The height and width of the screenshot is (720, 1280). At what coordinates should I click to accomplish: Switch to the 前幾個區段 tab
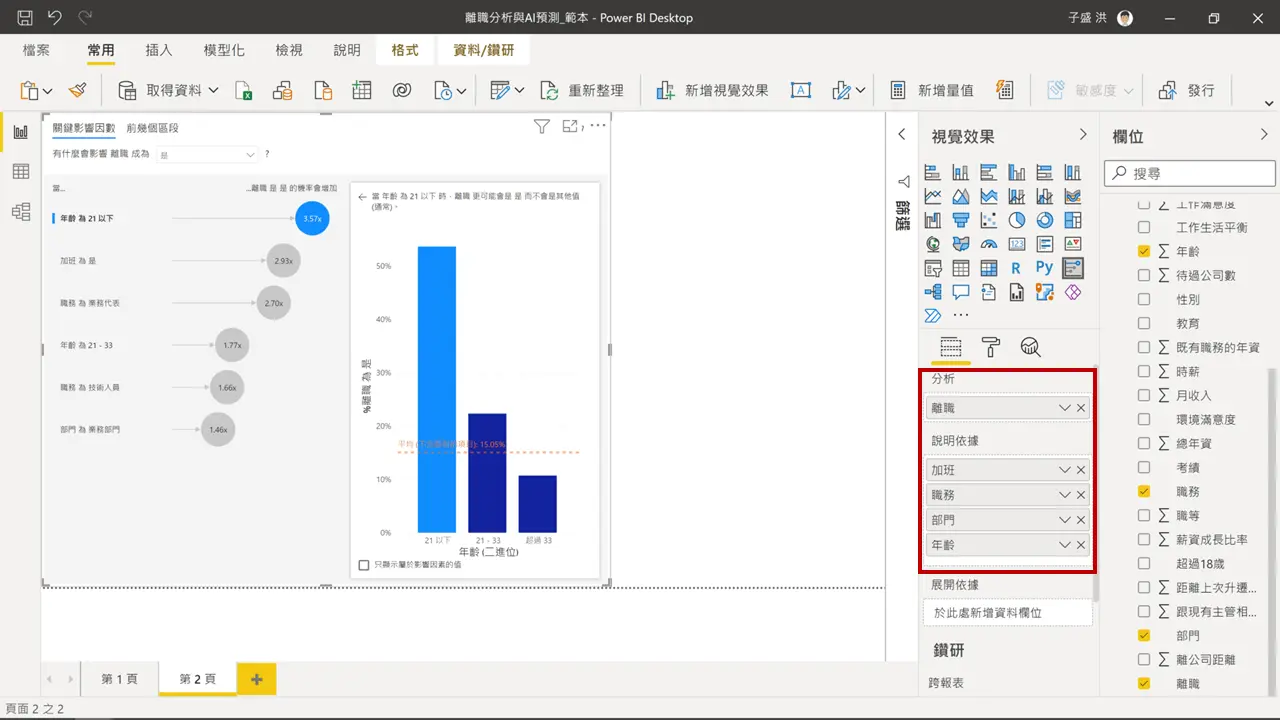coord(152,128)
